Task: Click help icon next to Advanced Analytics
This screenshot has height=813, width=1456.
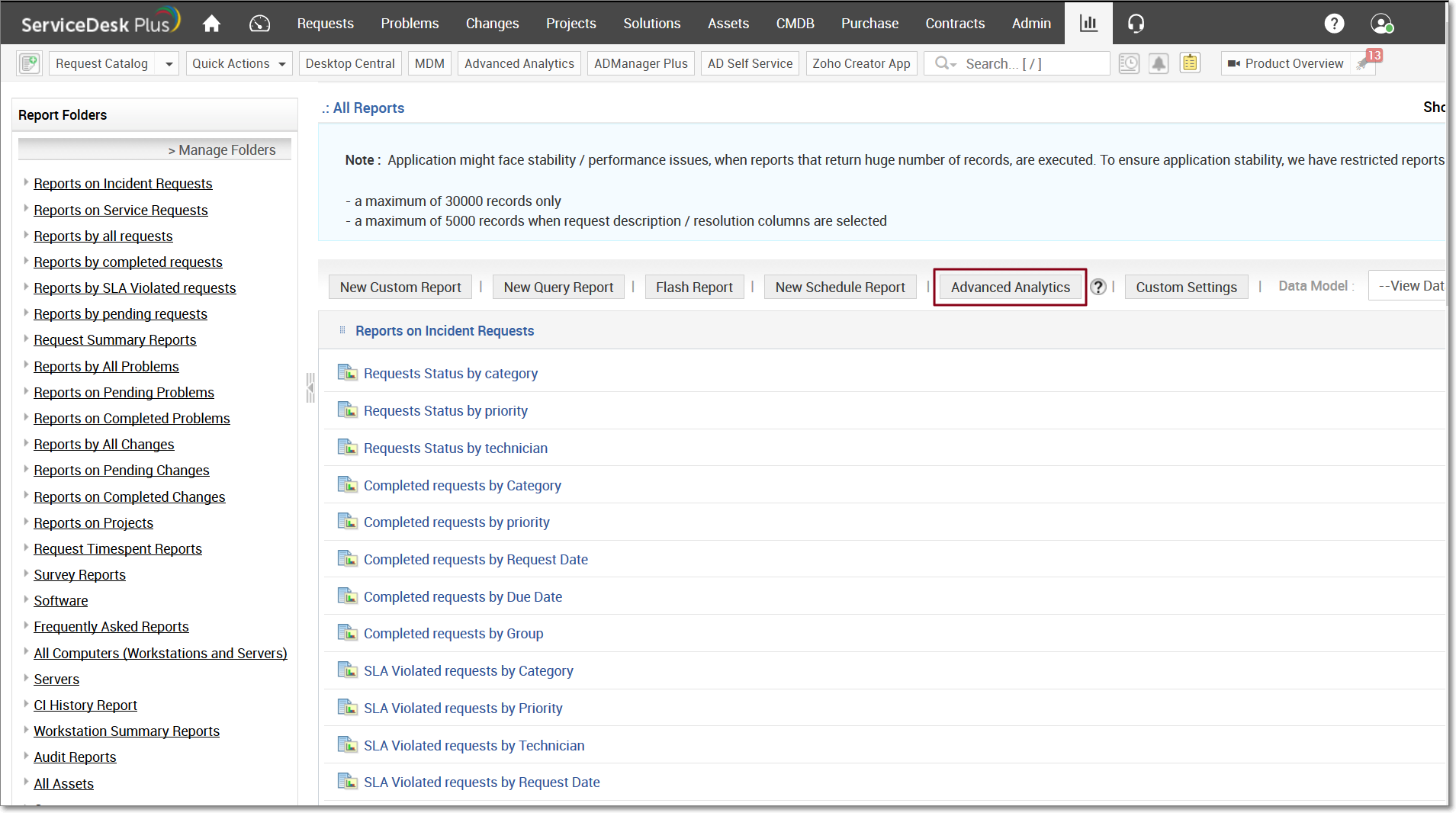Action: click(1098, 287)
